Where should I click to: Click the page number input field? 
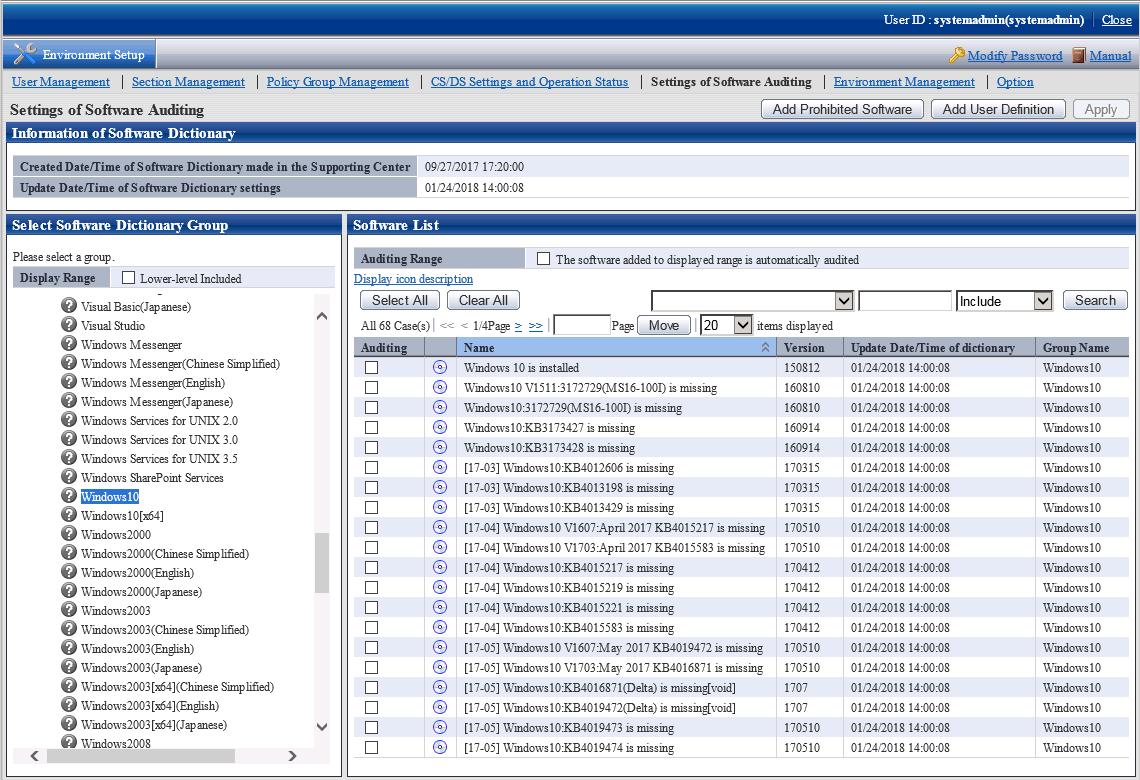point(582,325)
